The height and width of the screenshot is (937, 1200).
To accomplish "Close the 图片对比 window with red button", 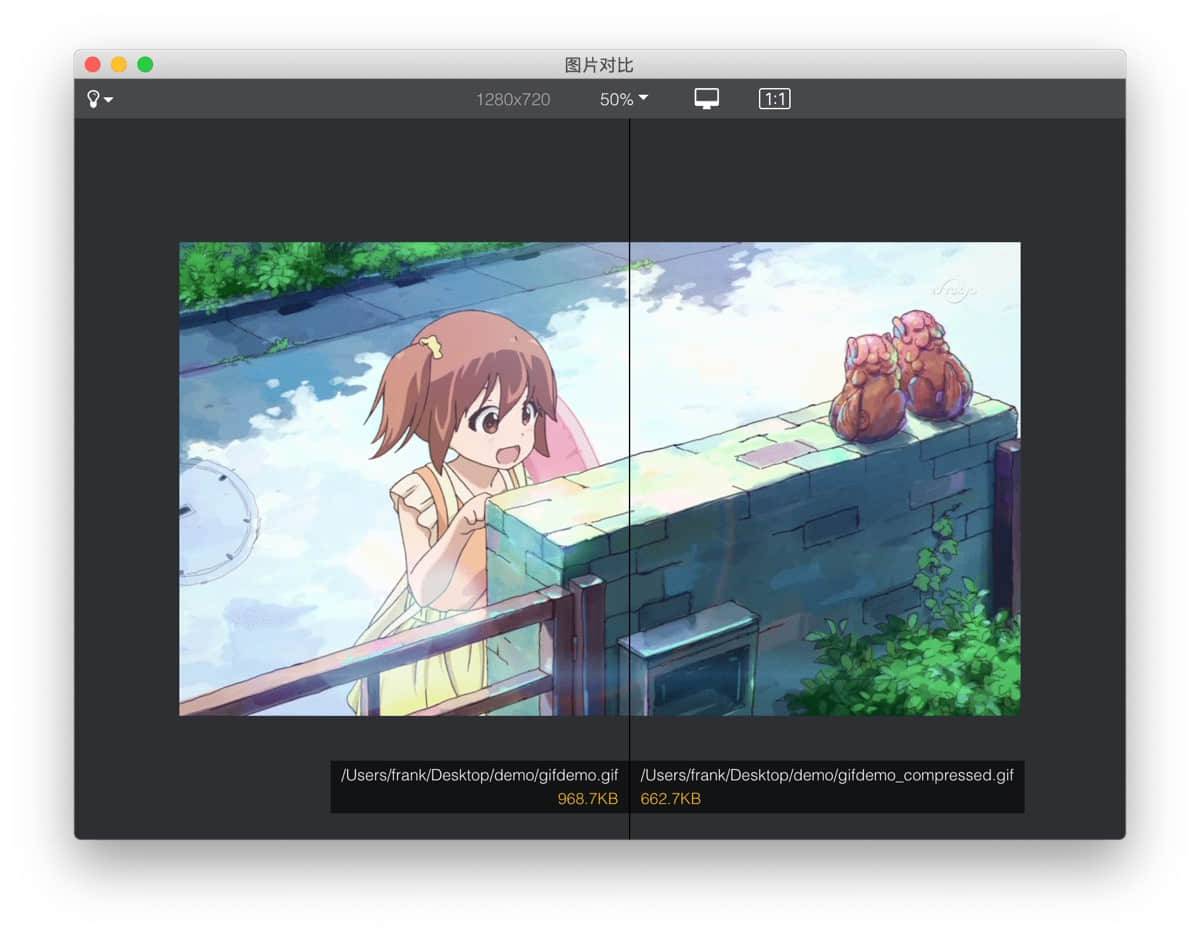I will coord(93,65).
